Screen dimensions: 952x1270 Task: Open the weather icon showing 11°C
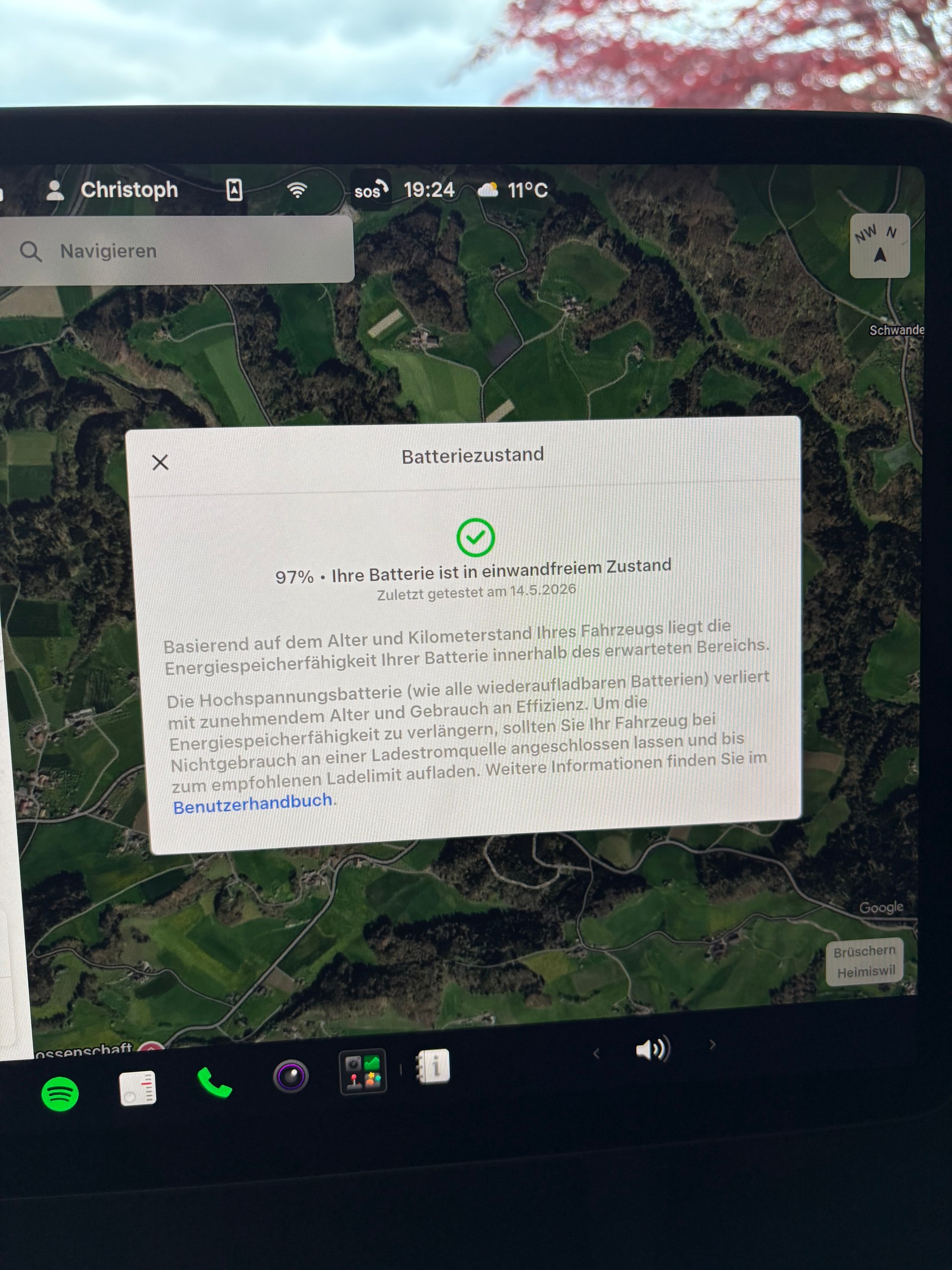click(513, 190)
